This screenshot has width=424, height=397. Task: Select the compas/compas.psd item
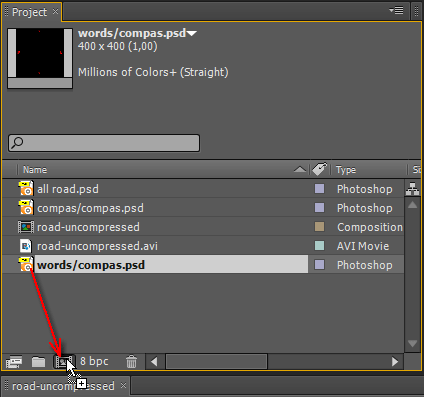90,208
